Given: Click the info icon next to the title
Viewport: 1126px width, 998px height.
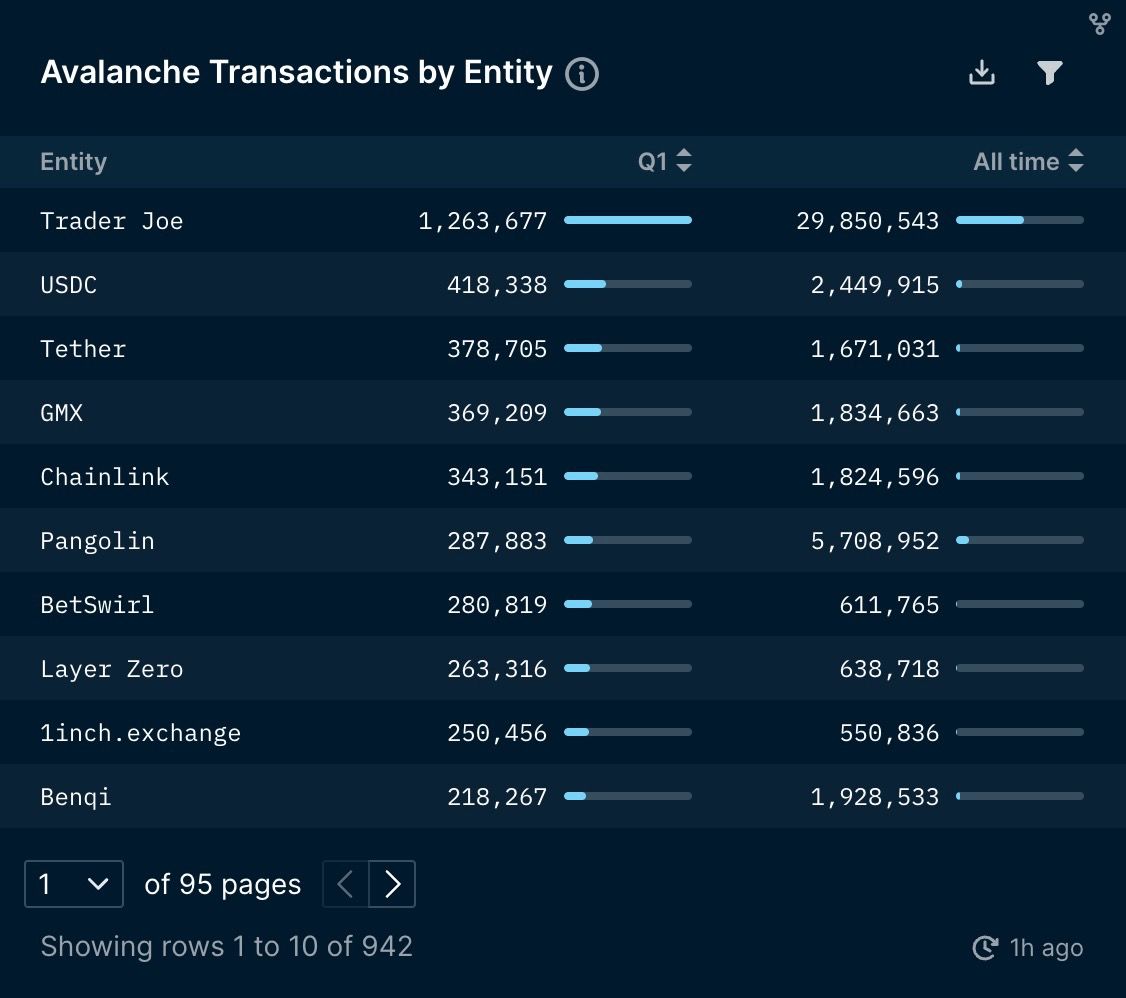Looking at the screenshot, I should pyautogui.click(x=582, y=73).
